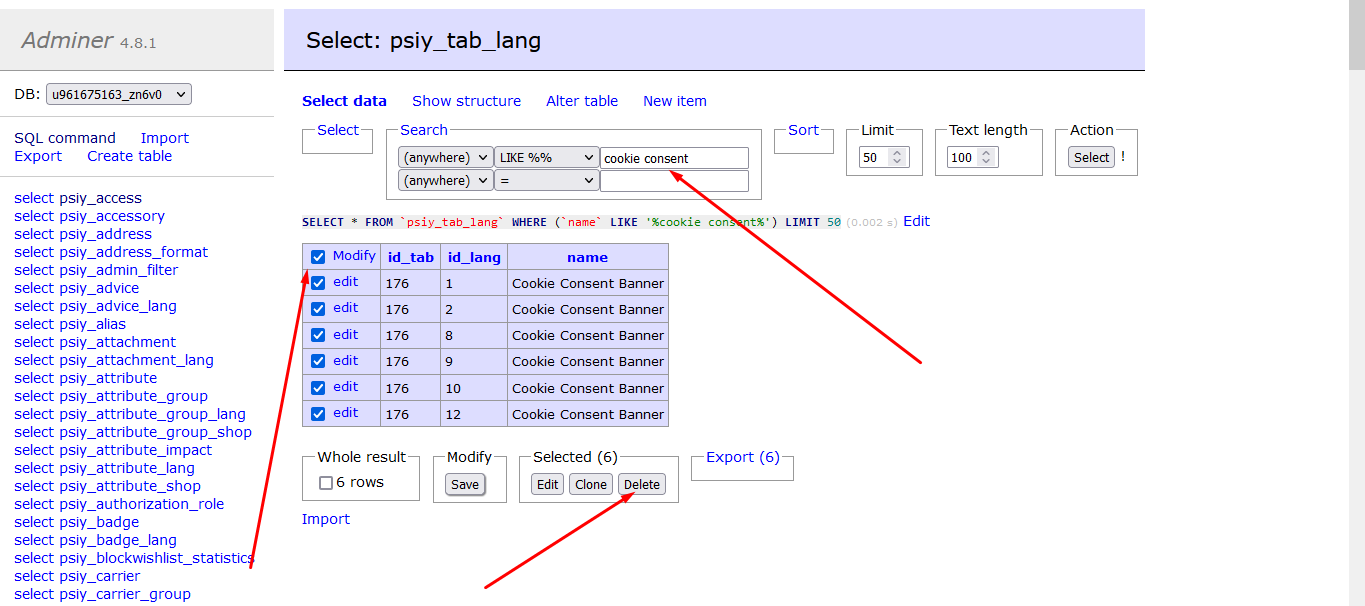Open Create table page

pyautogui.click(x=129, y=156)
